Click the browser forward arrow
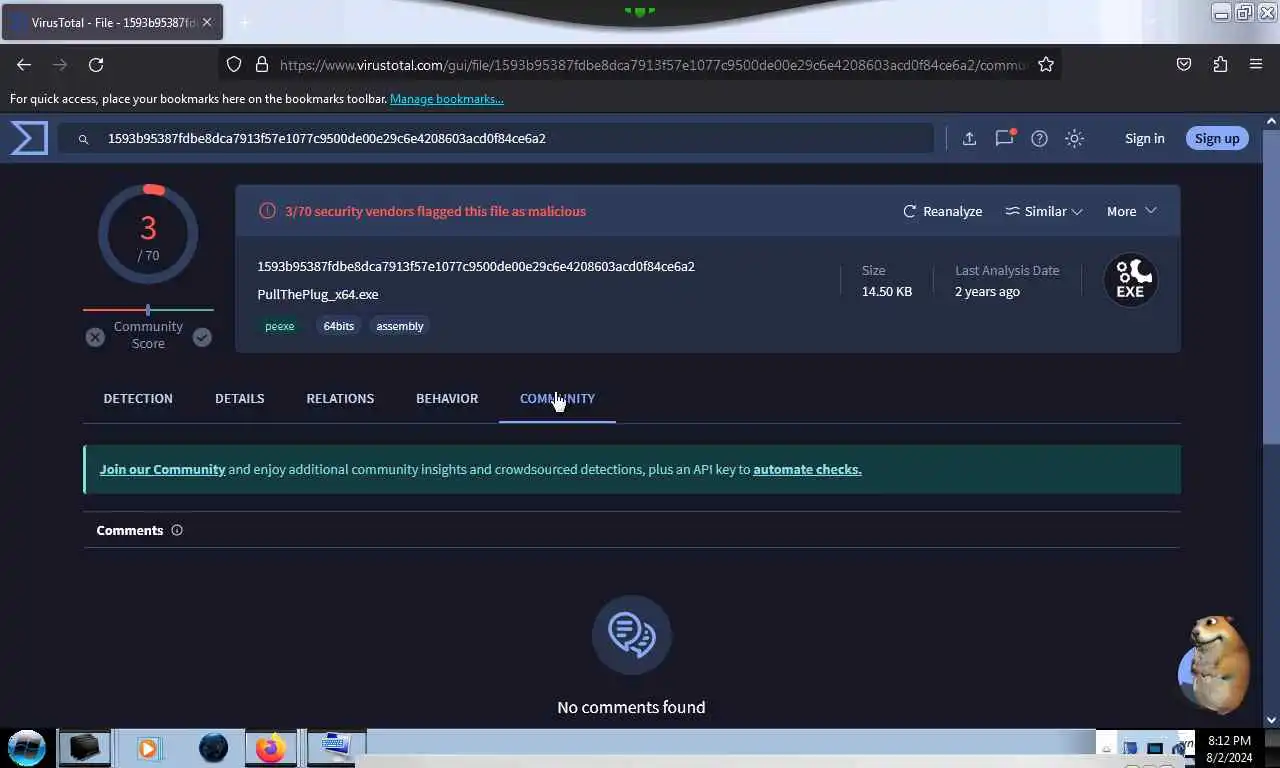Image resolution: width=1280 pixels, height=768 pixels. point(60,64)
